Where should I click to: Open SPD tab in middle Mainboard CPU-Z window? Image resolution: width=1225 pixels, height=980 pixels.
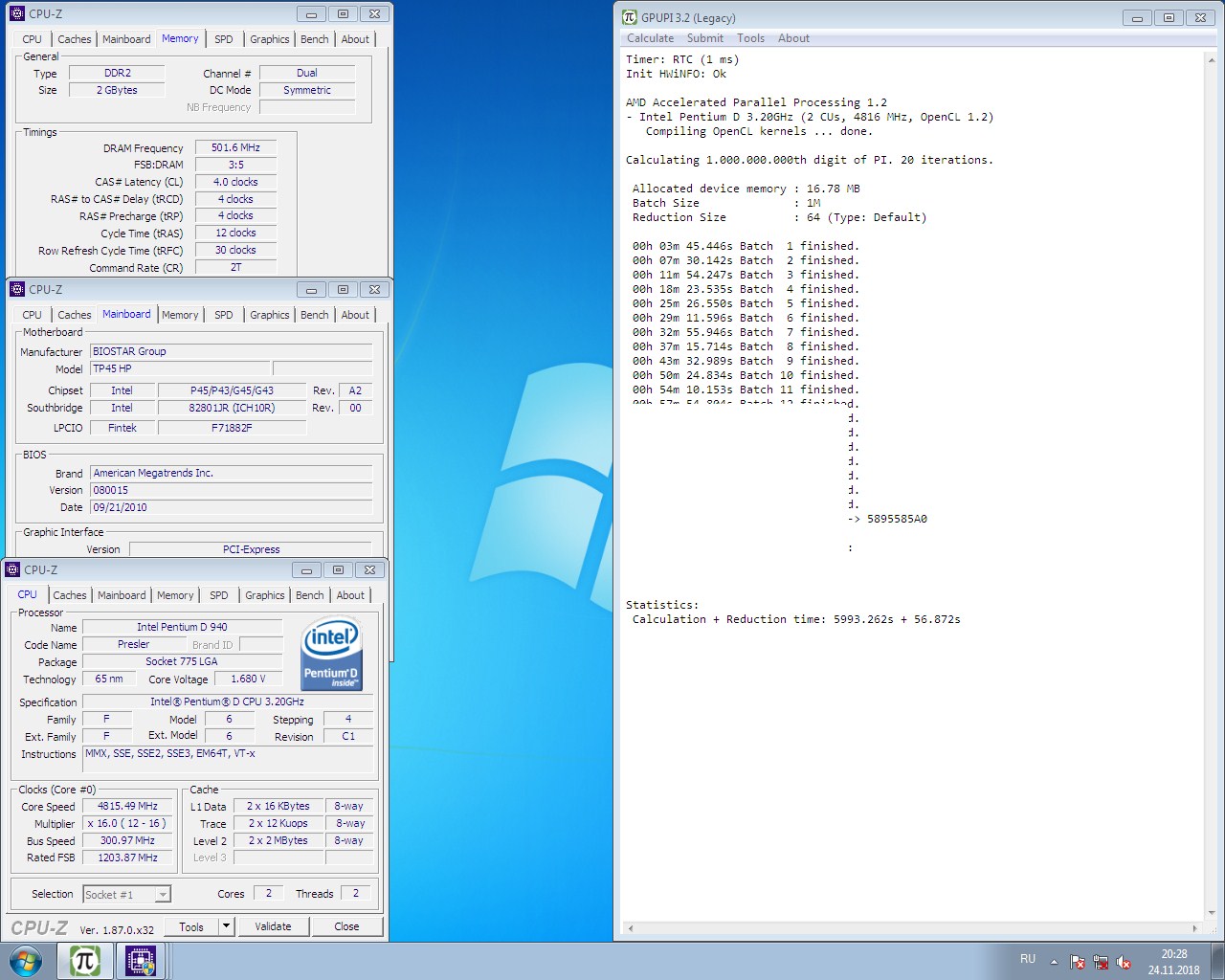pos(224,315)
